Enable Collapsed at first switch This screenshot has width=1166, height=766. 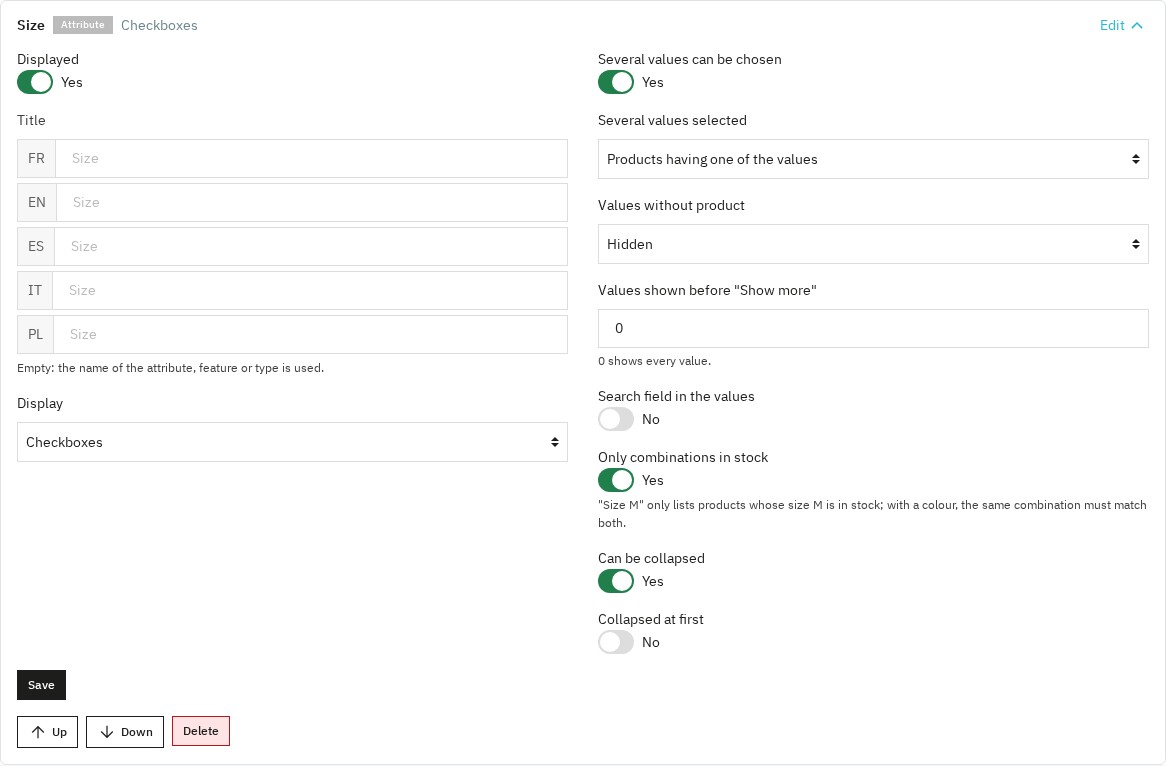[616, 642]
